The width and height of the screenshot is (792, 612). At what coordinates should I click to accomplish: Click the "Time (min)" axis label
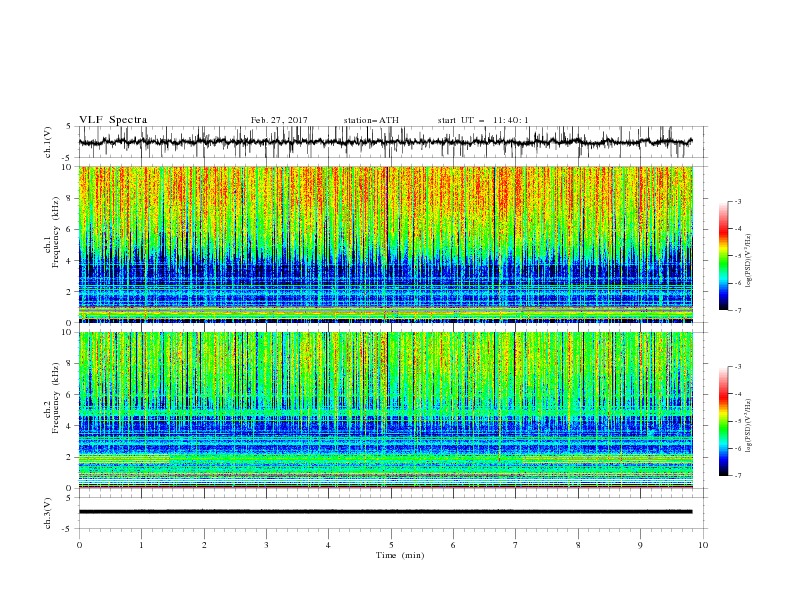point(400,555)
